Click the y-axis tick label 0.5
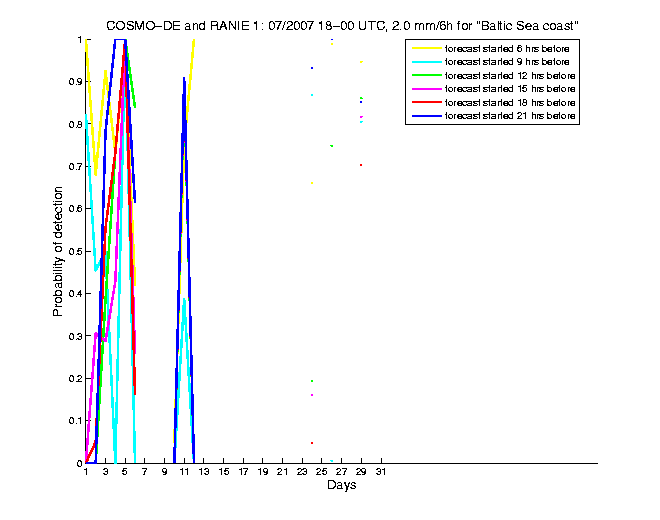Image resolution: width=660 pixels, height=520 pixels. pos(73,251)
